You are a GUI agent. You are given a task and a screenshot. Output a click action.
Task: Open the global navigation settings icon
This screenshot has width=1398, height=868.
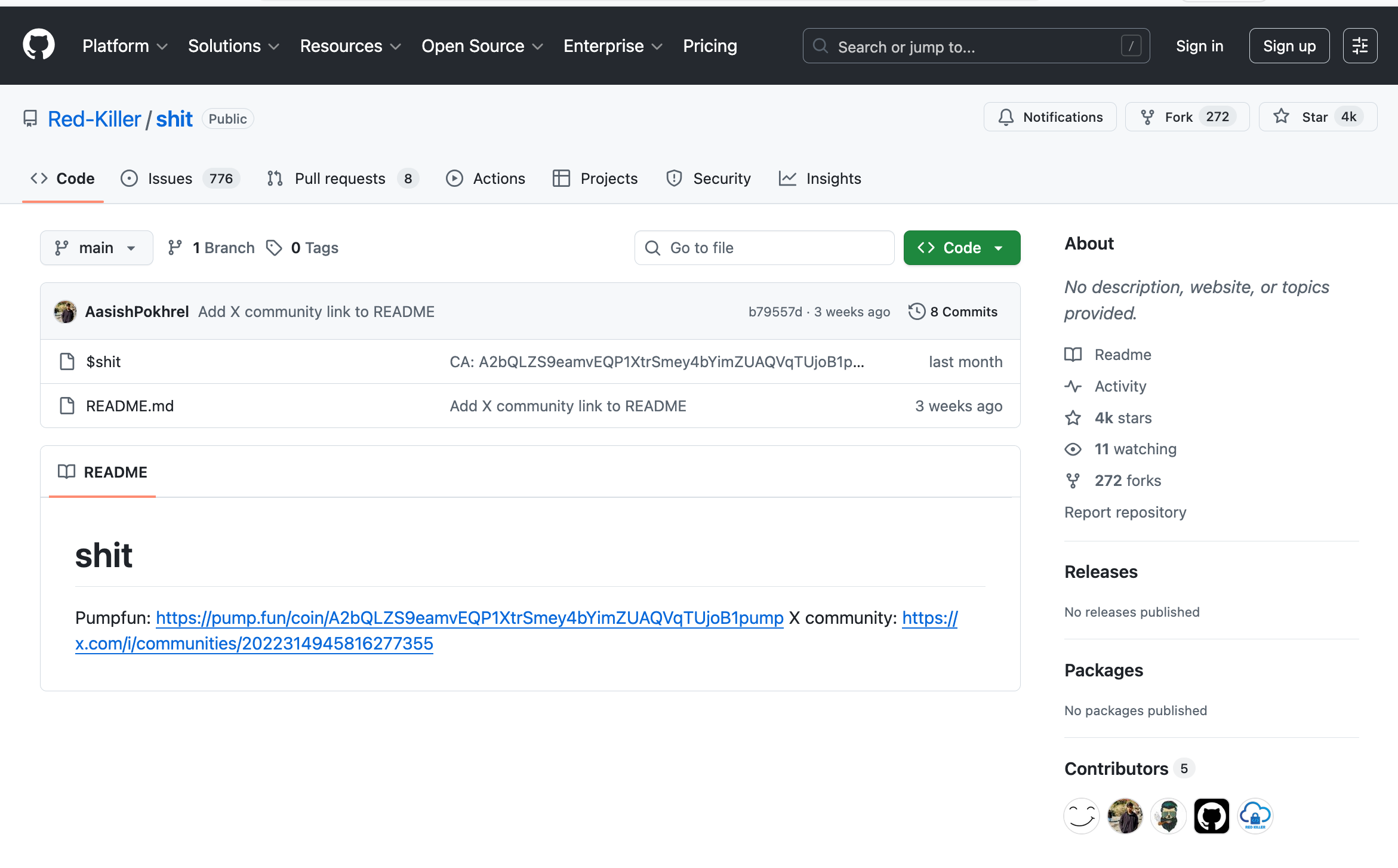(x=1360, y=46)
